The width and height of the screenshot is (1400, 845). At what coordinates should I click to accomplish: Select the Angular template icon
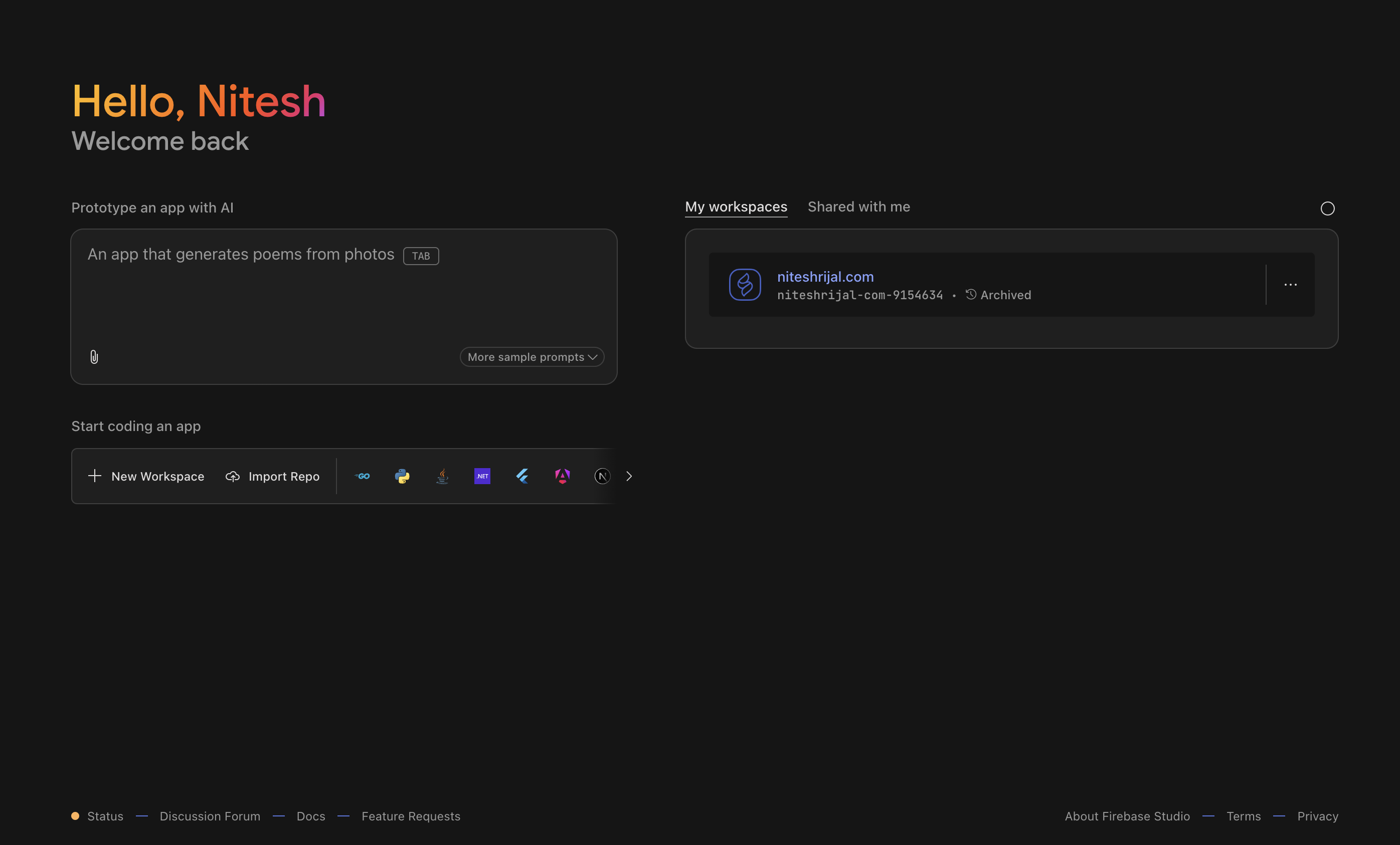[562, 476]
